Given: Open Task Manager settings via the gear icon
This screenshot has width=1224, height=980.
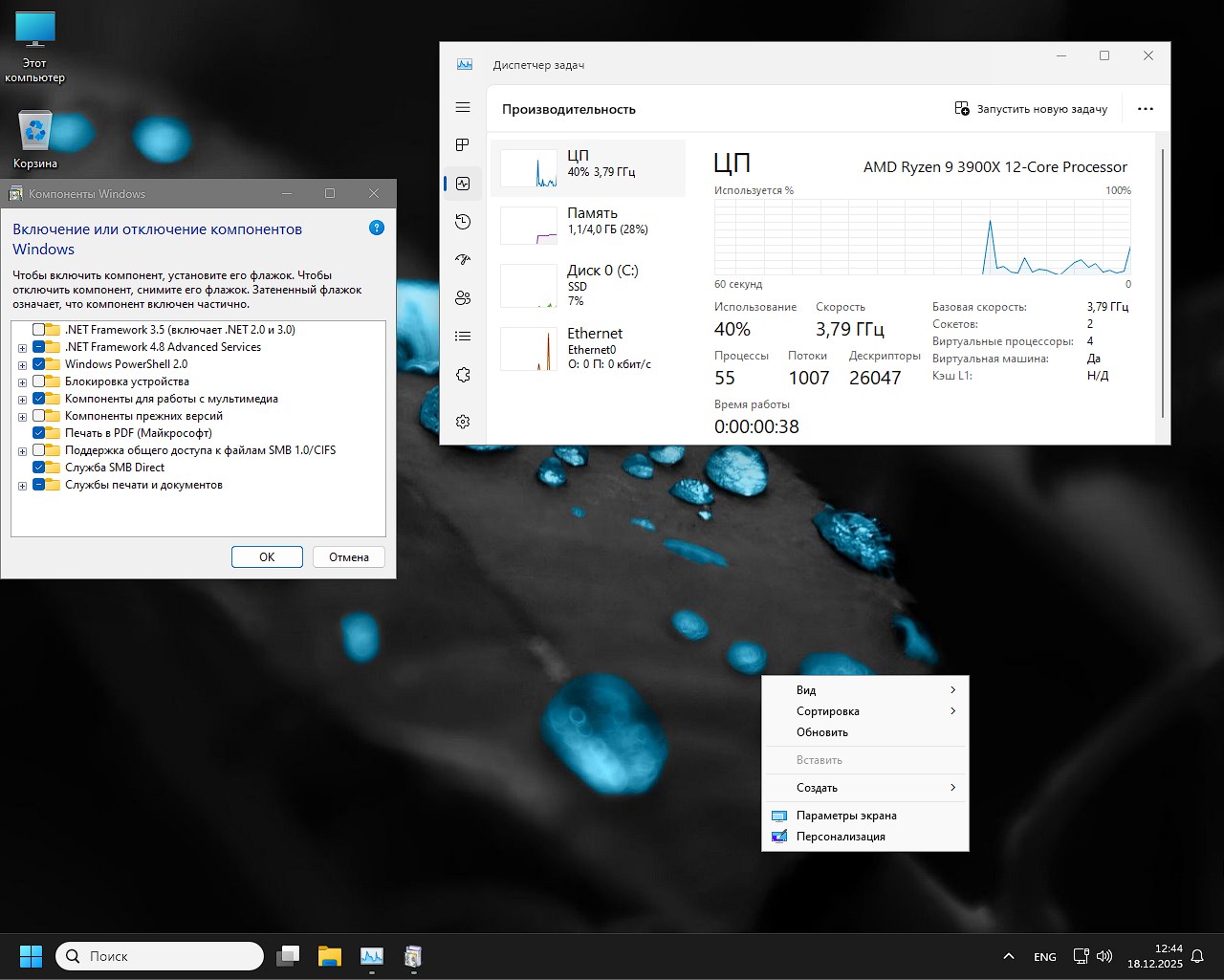Looking at the screenshot, I should pyautogui.click(x=463, y=421).
